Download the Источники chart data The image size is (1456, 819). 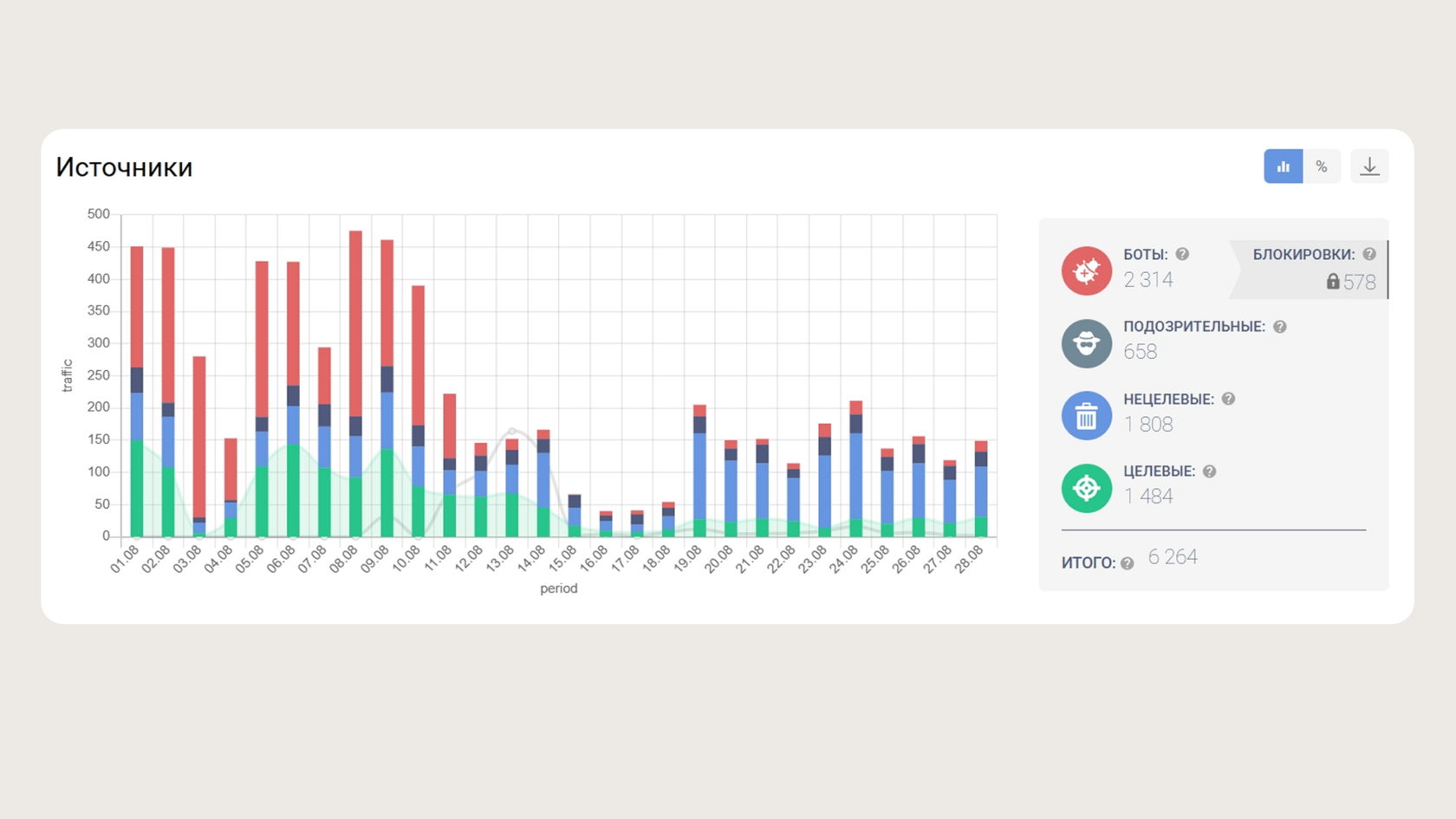pyautogui.click(x=1369, y=166)
